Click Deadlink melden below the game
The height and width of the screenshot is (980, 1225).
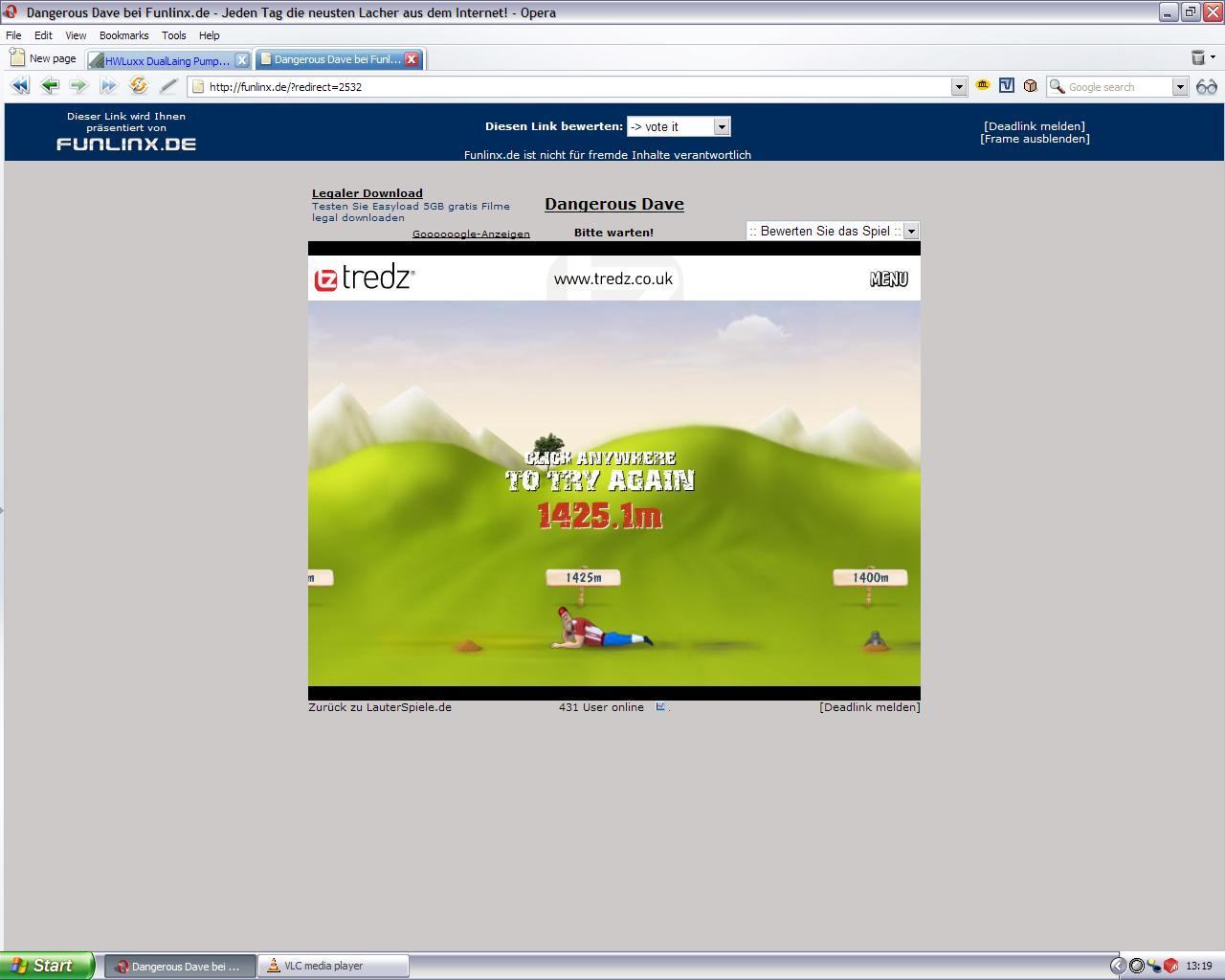click(870, 707)
